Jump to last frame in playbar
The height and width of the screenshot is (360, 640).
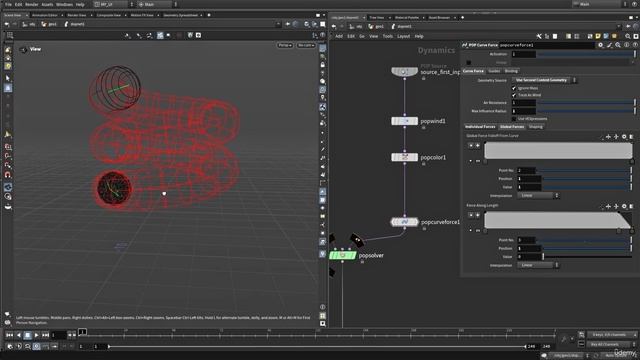[x=45, y=335]
